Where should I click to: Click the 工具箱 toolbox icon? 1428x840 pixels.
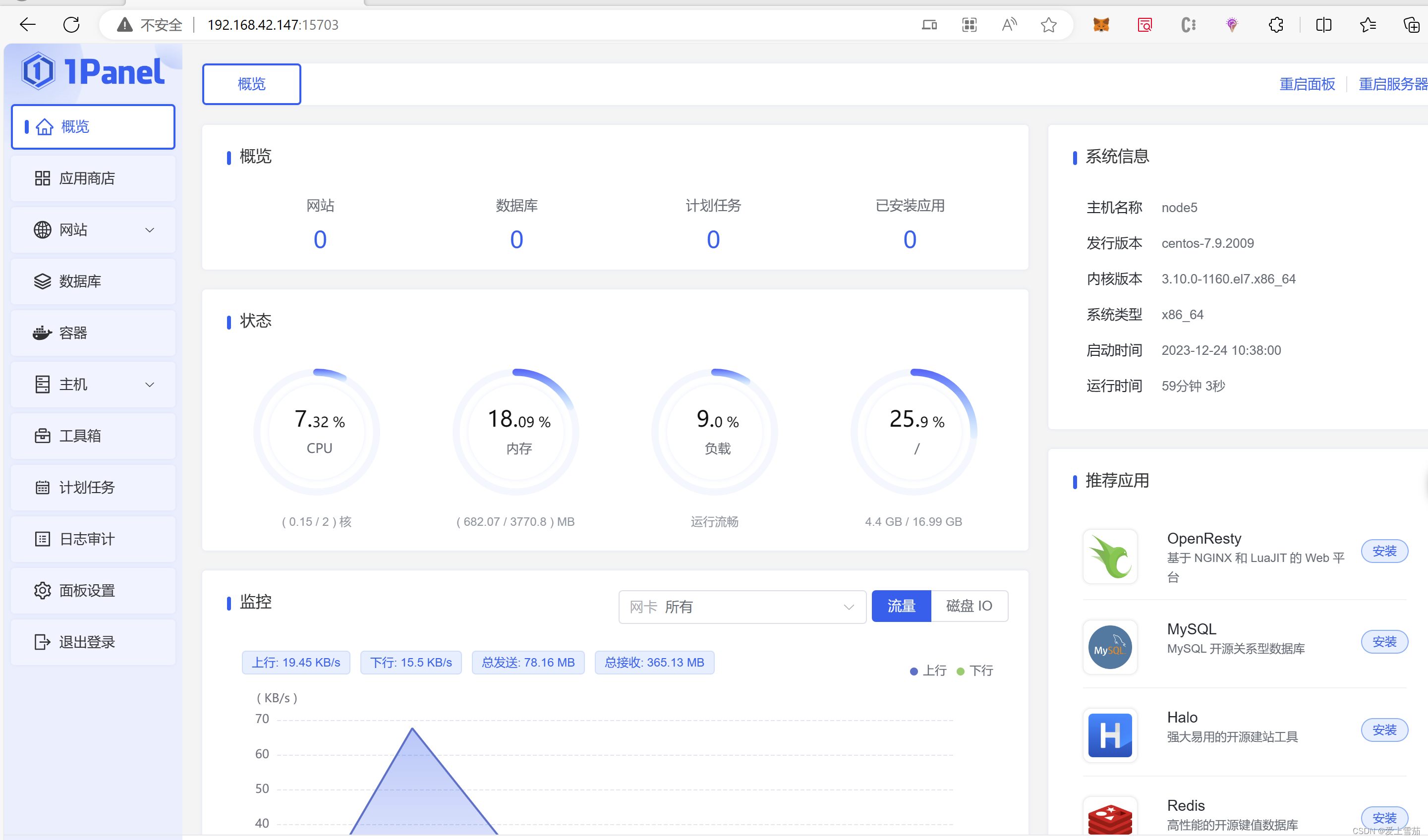click(42, 436)
